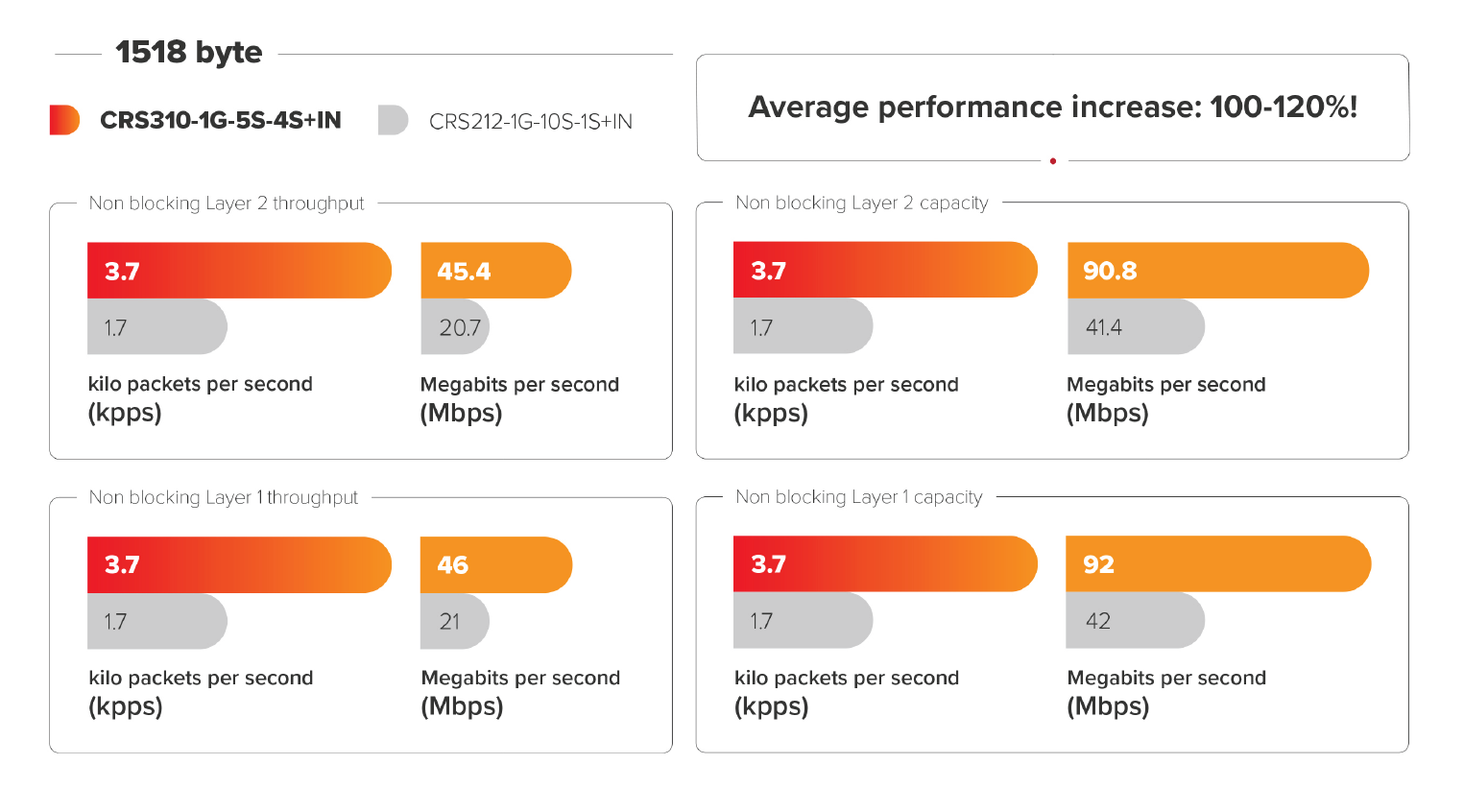Select the CRS310-1G-5S-4S+IN legend label
Viewport: 1464px width, 812px height.
pyautogui.click(x=220, y=121)
